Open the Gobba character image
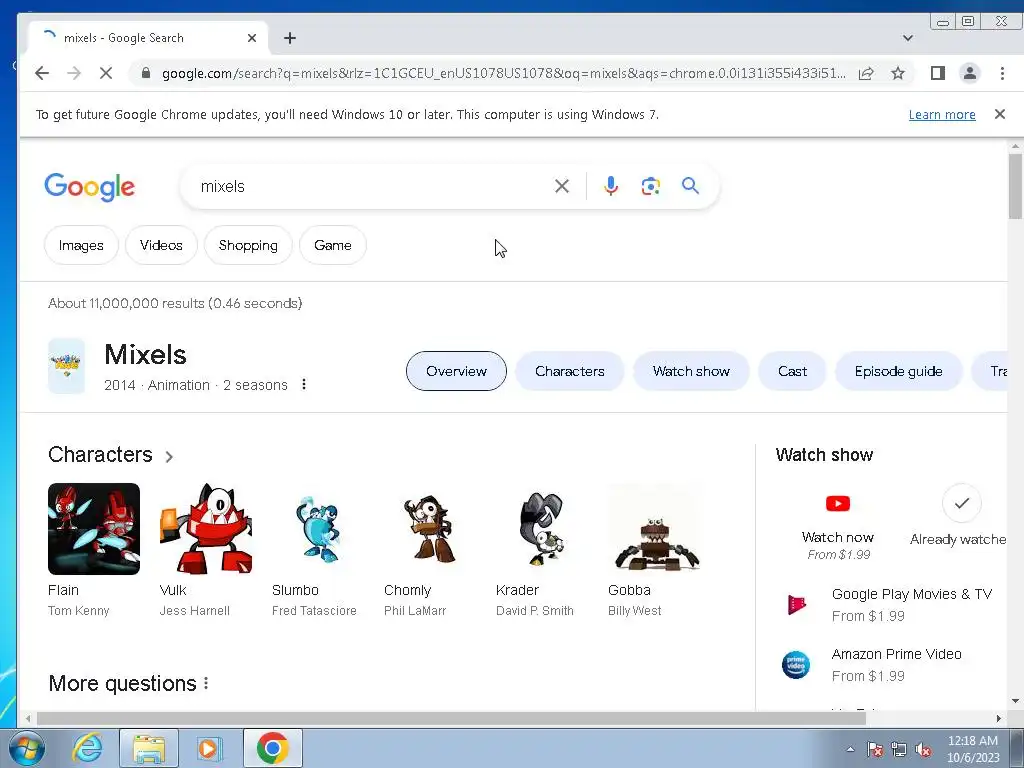 654,529
